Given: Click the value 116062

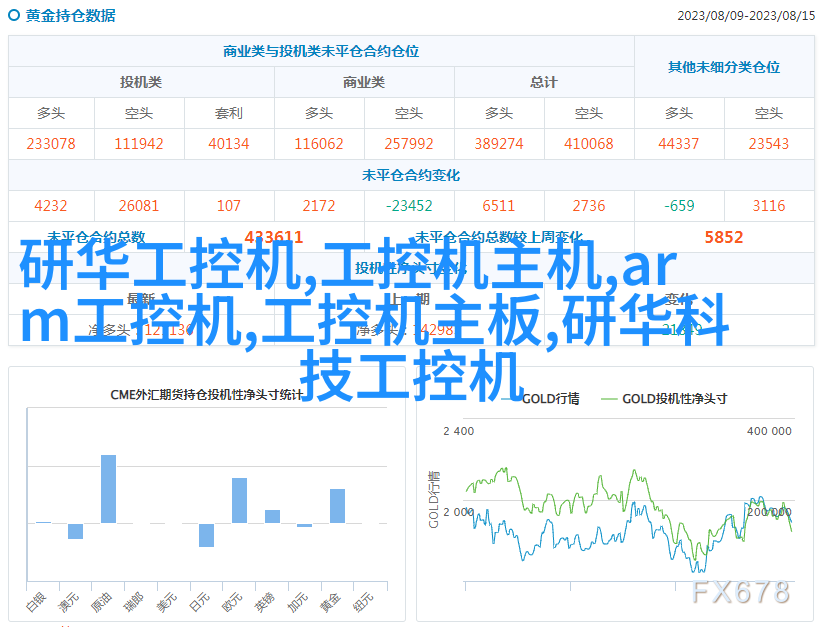Looking at the screenshot, I should pyautogui.click(x=318, y=144).
